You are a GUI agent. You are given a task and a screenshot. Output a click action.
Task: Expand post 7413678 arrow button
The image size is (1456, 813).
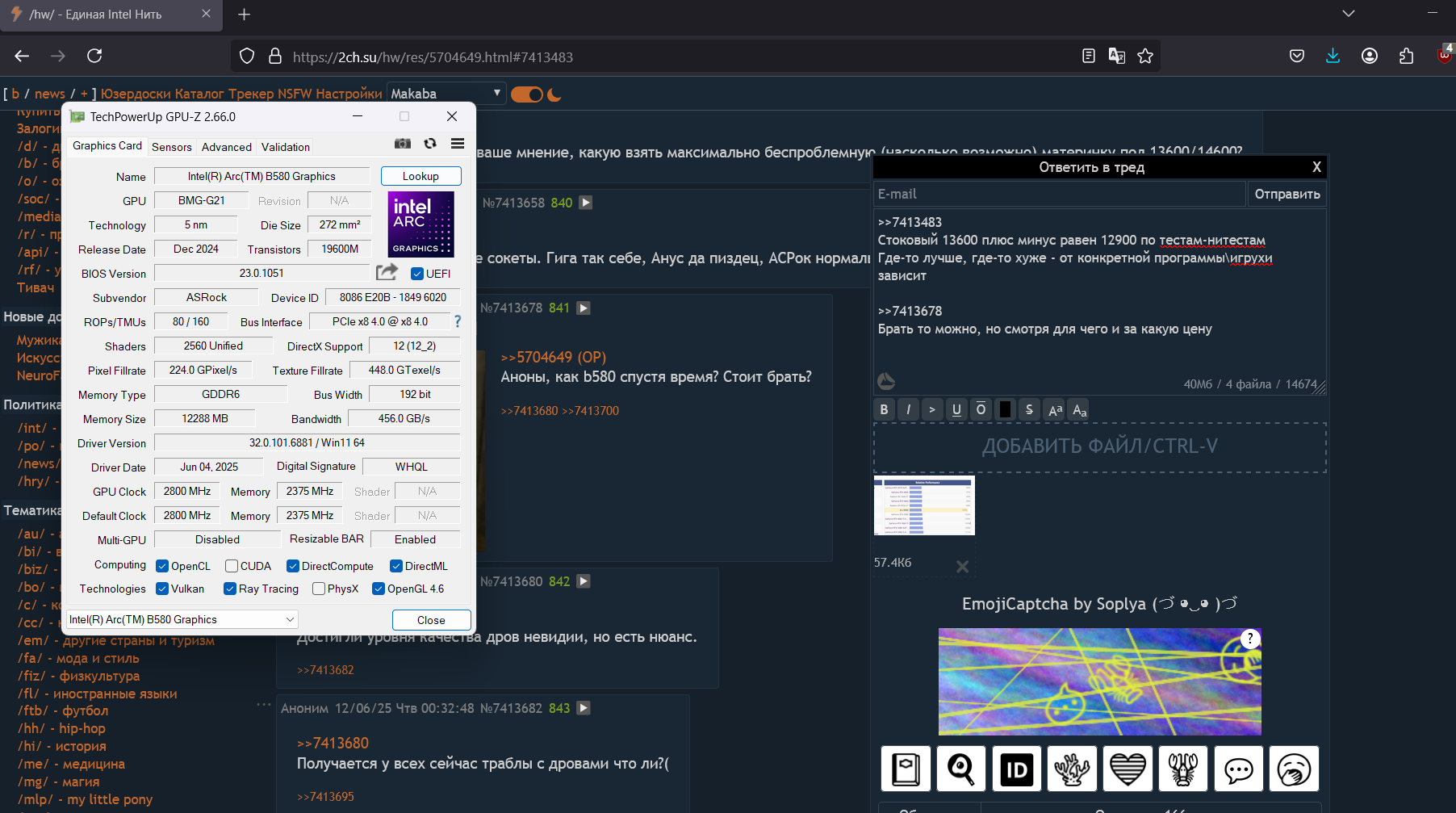584,308
